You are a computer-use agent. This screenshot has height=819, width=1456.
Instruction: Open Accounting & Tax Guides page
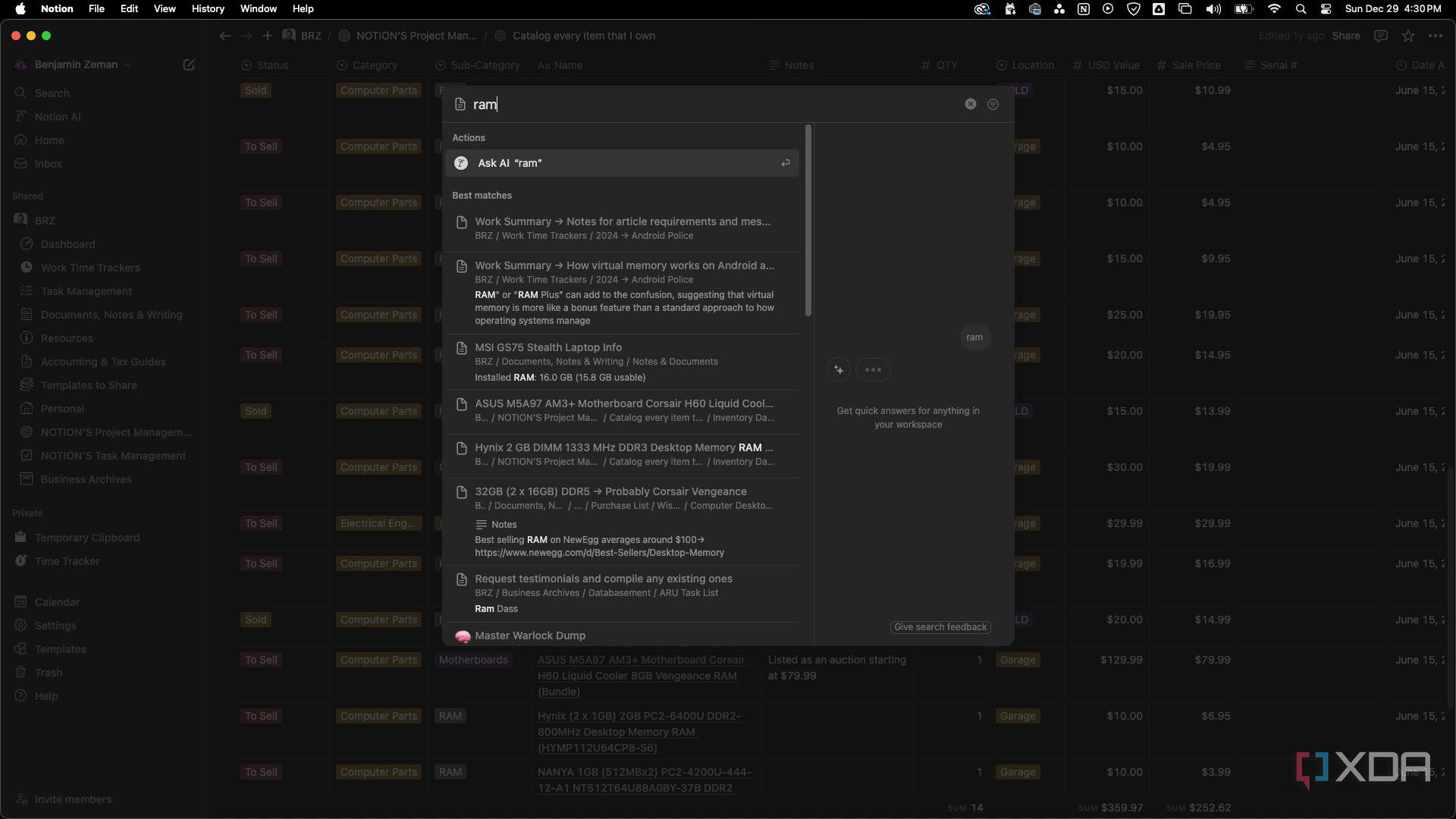click(103, 362)
